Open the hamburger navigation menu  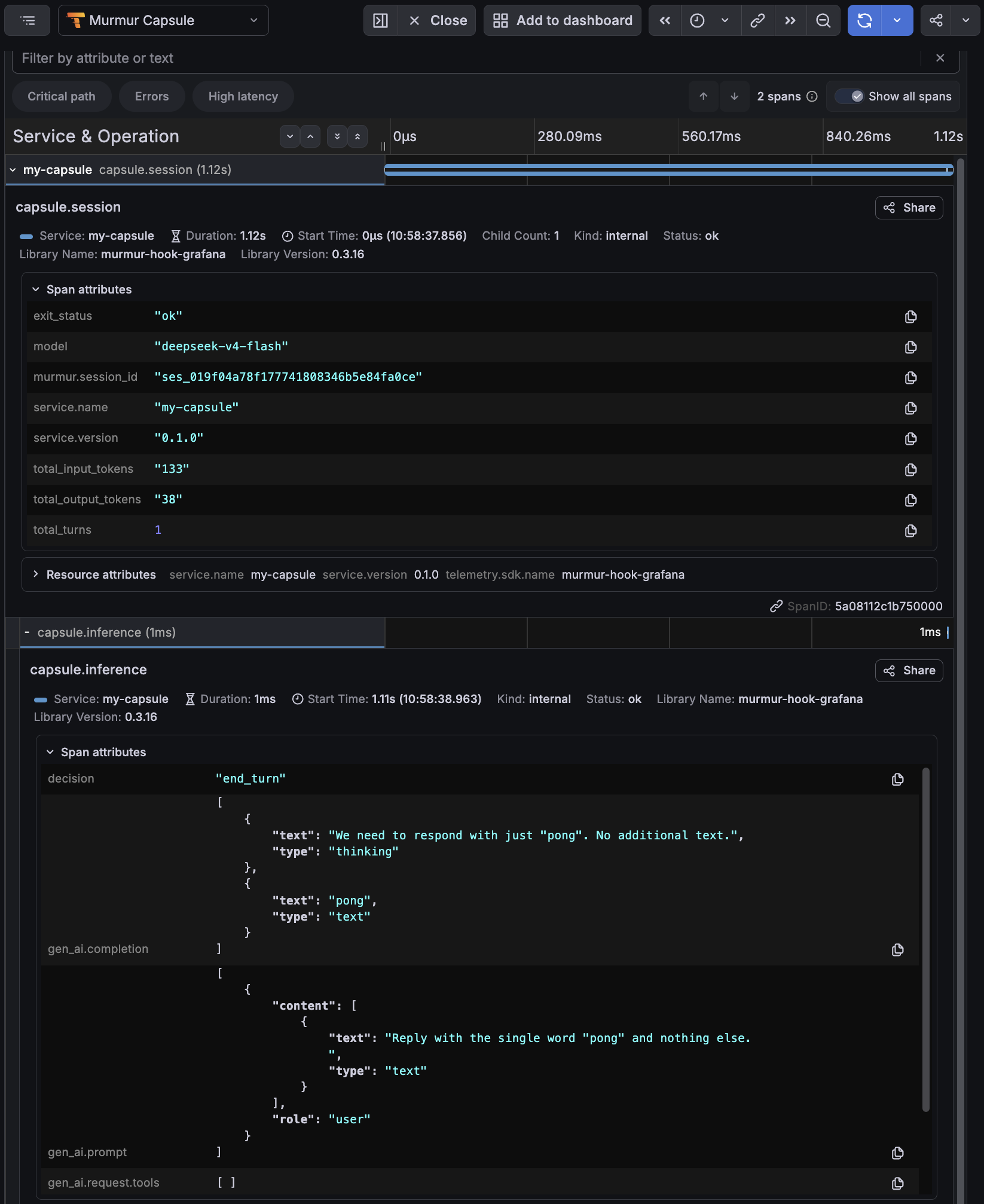coord(28,20)
